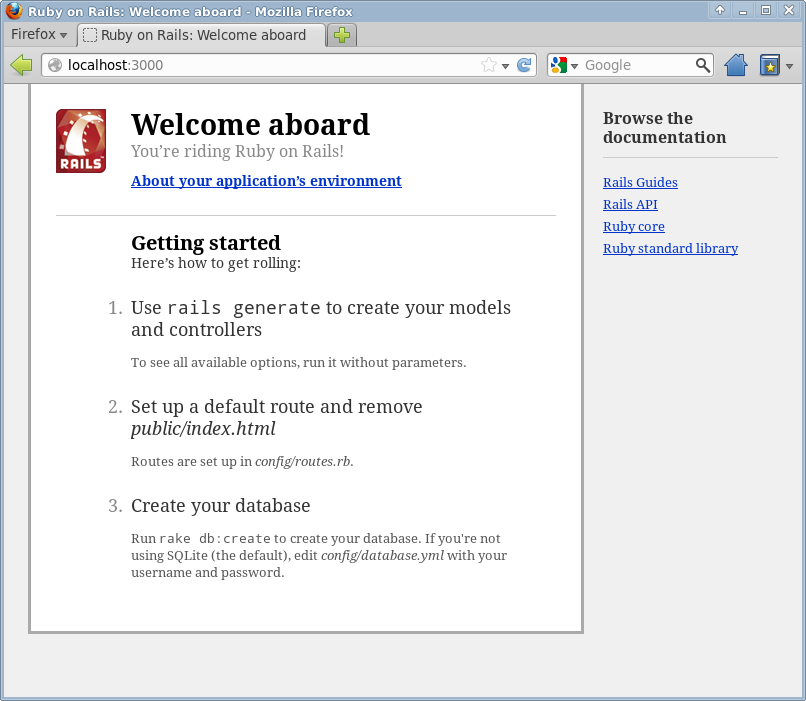Screen dimensions: 806x701
Task: Open a new tab with plus button
Action: pyautogui.click(x=342, y=35)
